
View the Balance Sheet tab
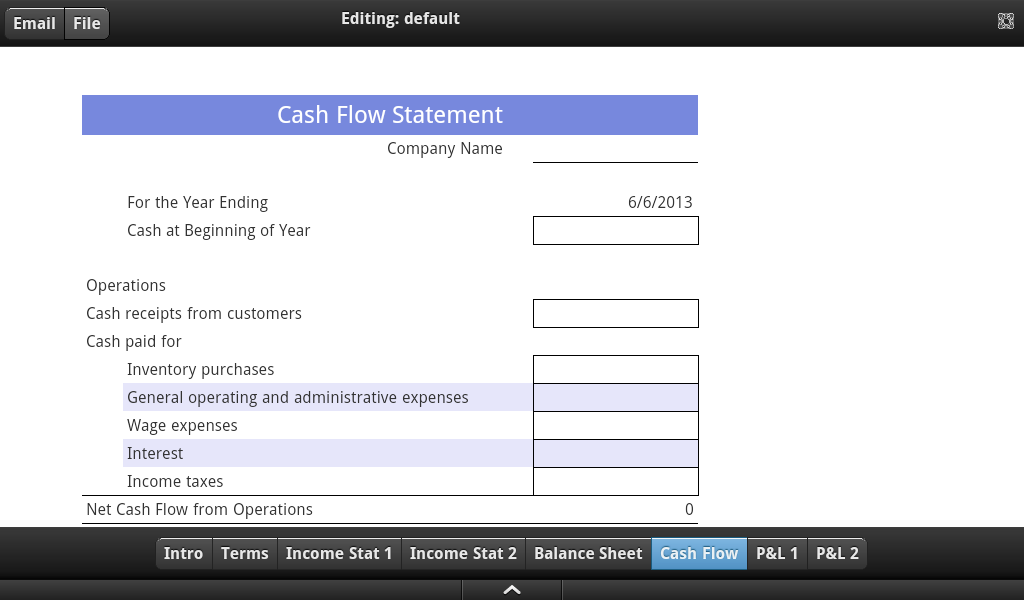point(587,553)
